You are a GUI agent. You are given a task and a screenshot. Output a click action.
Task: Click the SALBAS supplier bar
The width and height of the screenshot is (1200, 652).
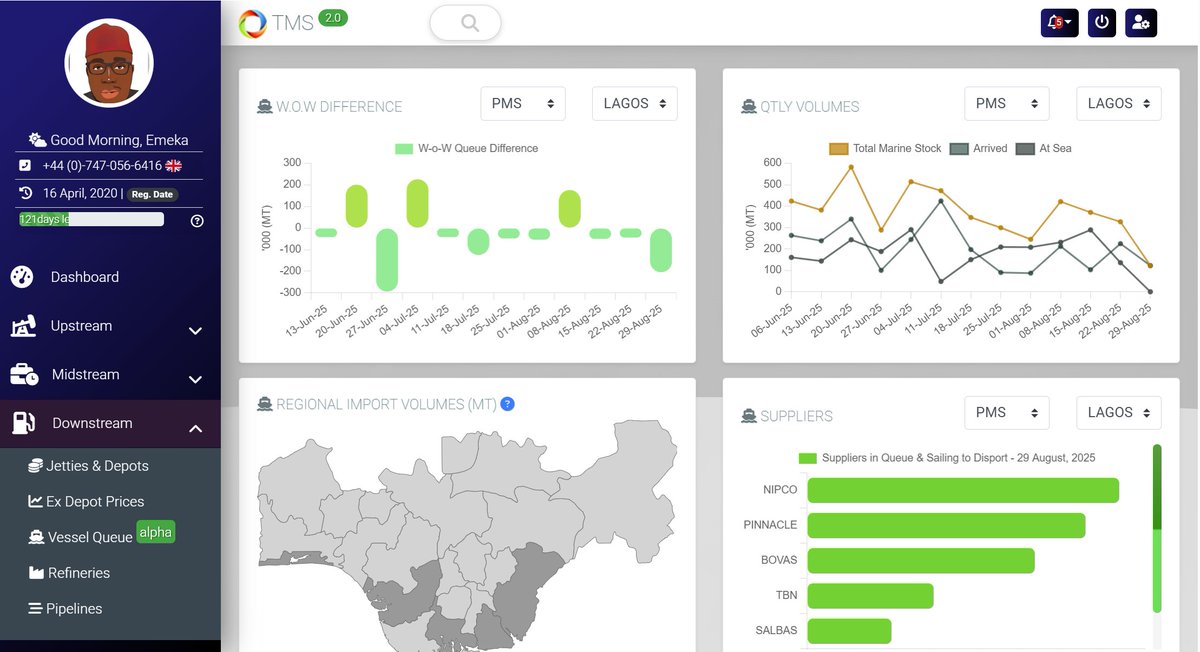coord(849,631)
